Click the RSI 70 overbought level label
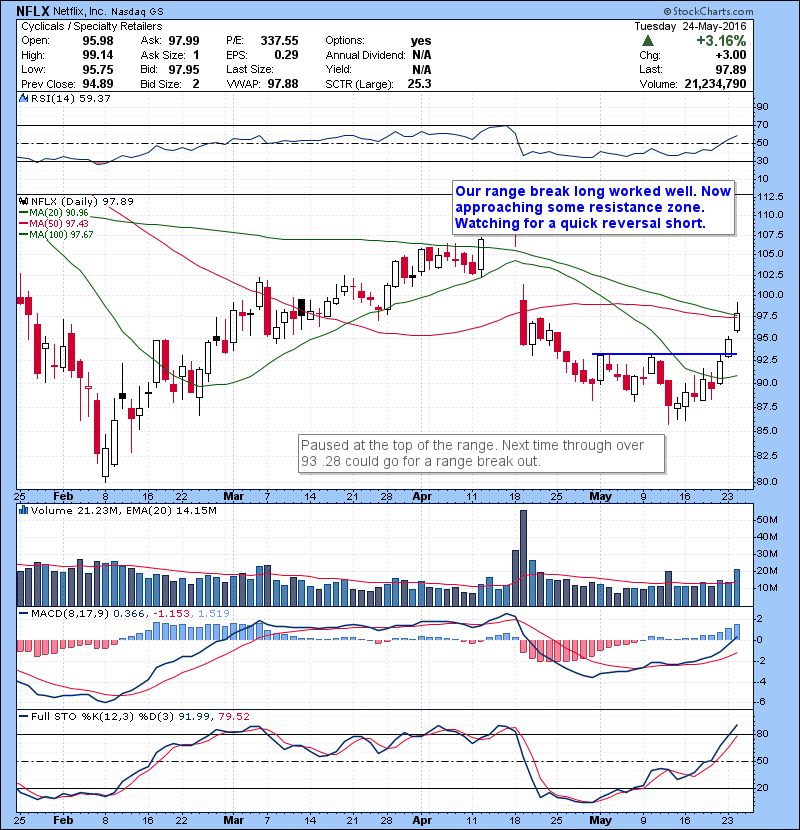Screen dimensions: 800x830 762,125
